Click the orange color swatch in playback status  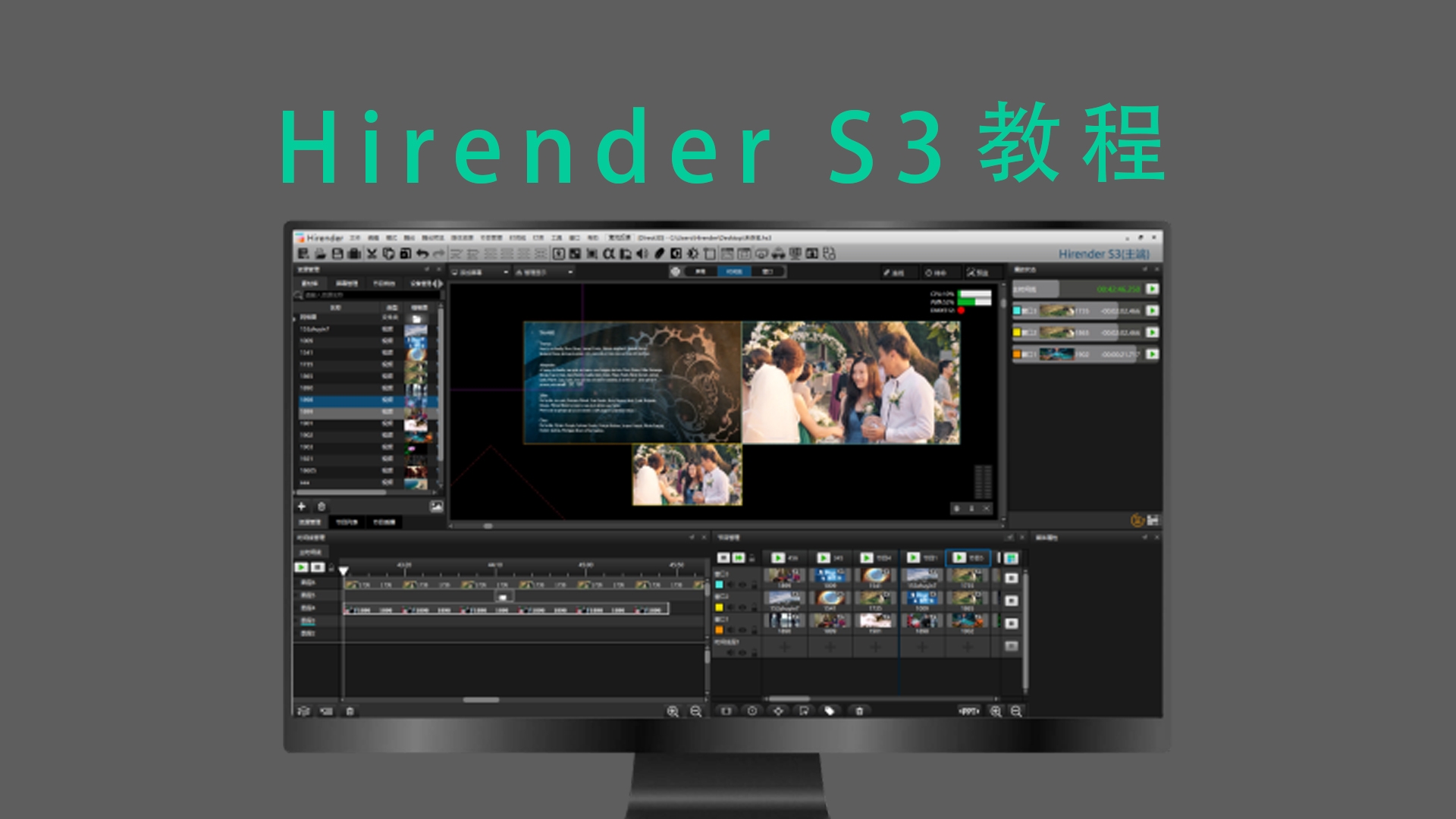tap(1017, 354)
